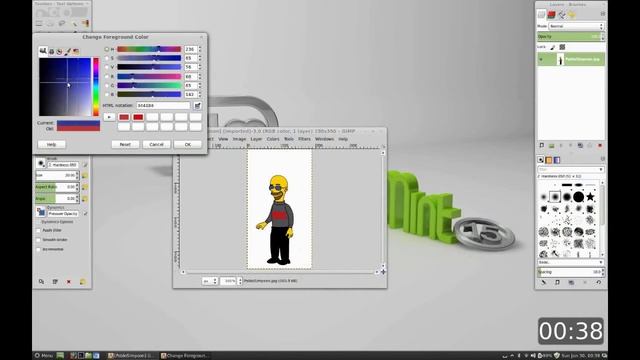Switch to the CMYK printer selector tab
This screenshot has width=640, height=360.
pyautogui.click(x=51, y=51)
